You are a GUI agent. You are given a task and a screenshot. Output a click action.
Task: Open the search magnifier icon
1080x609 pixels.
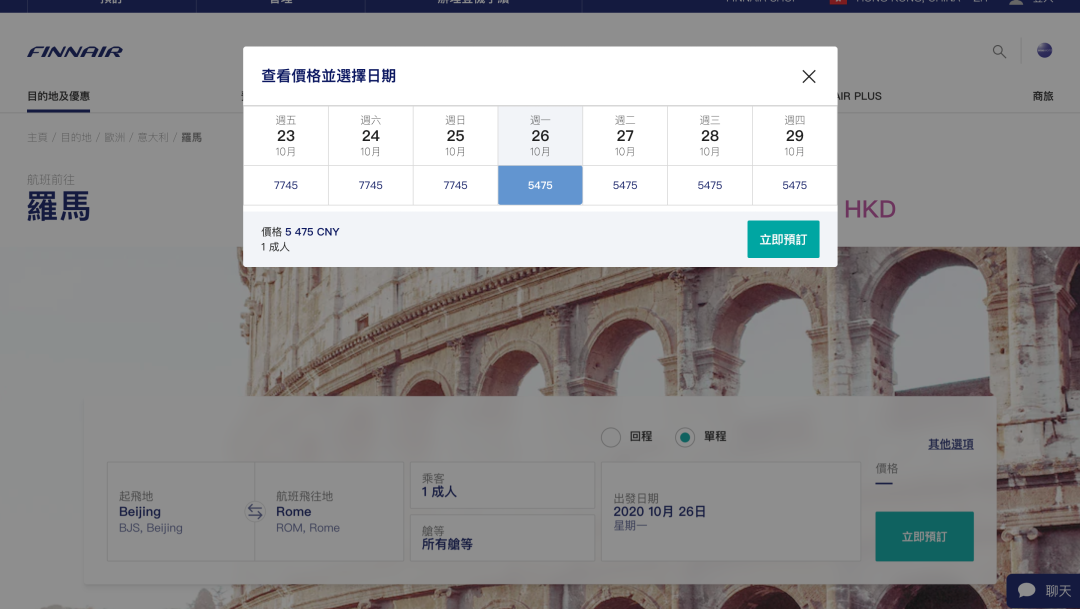999,52
